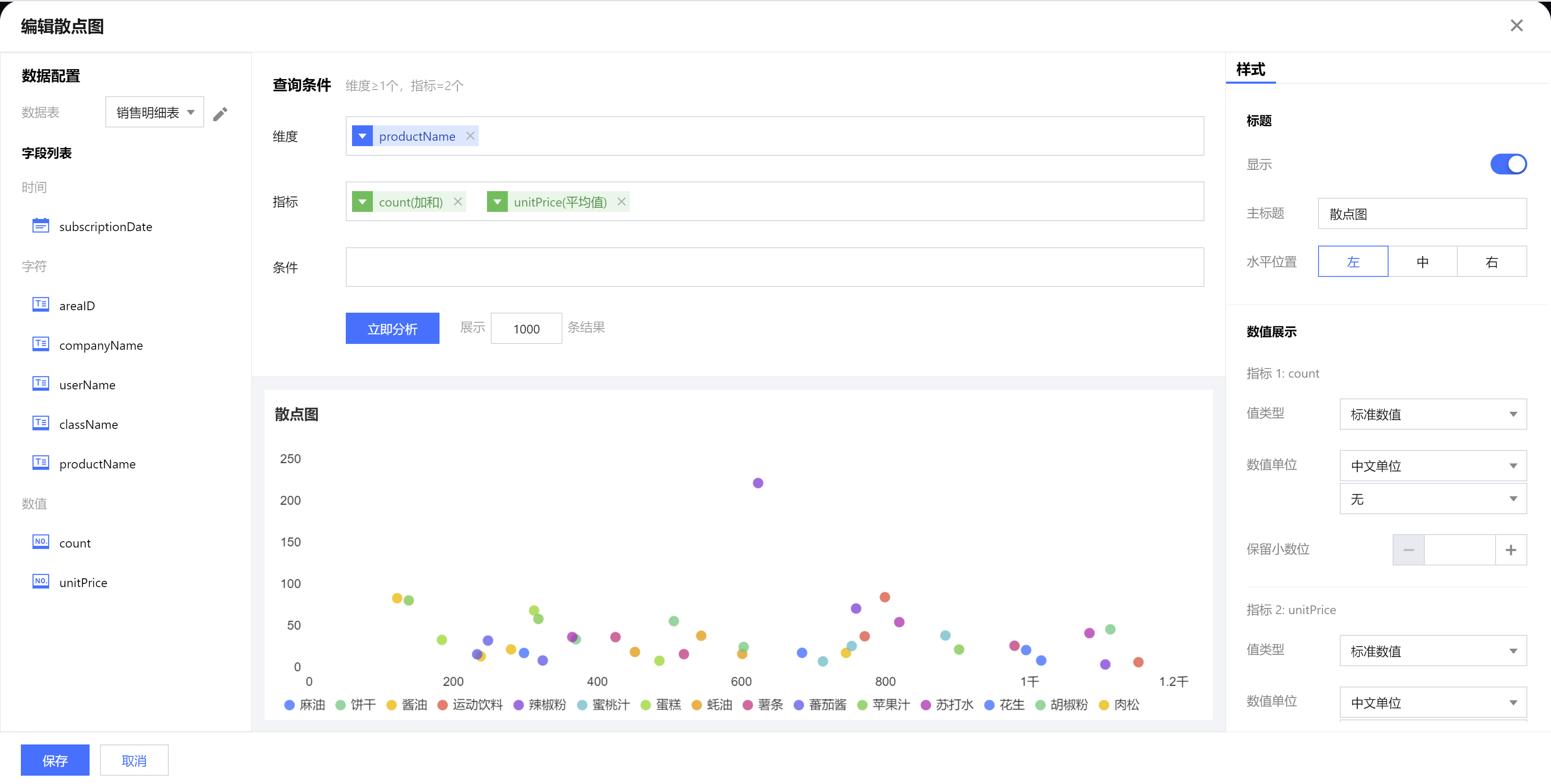Increase decimal places with plus button
Viewport: 1551px width, 784px height.
coord(1510,549)
